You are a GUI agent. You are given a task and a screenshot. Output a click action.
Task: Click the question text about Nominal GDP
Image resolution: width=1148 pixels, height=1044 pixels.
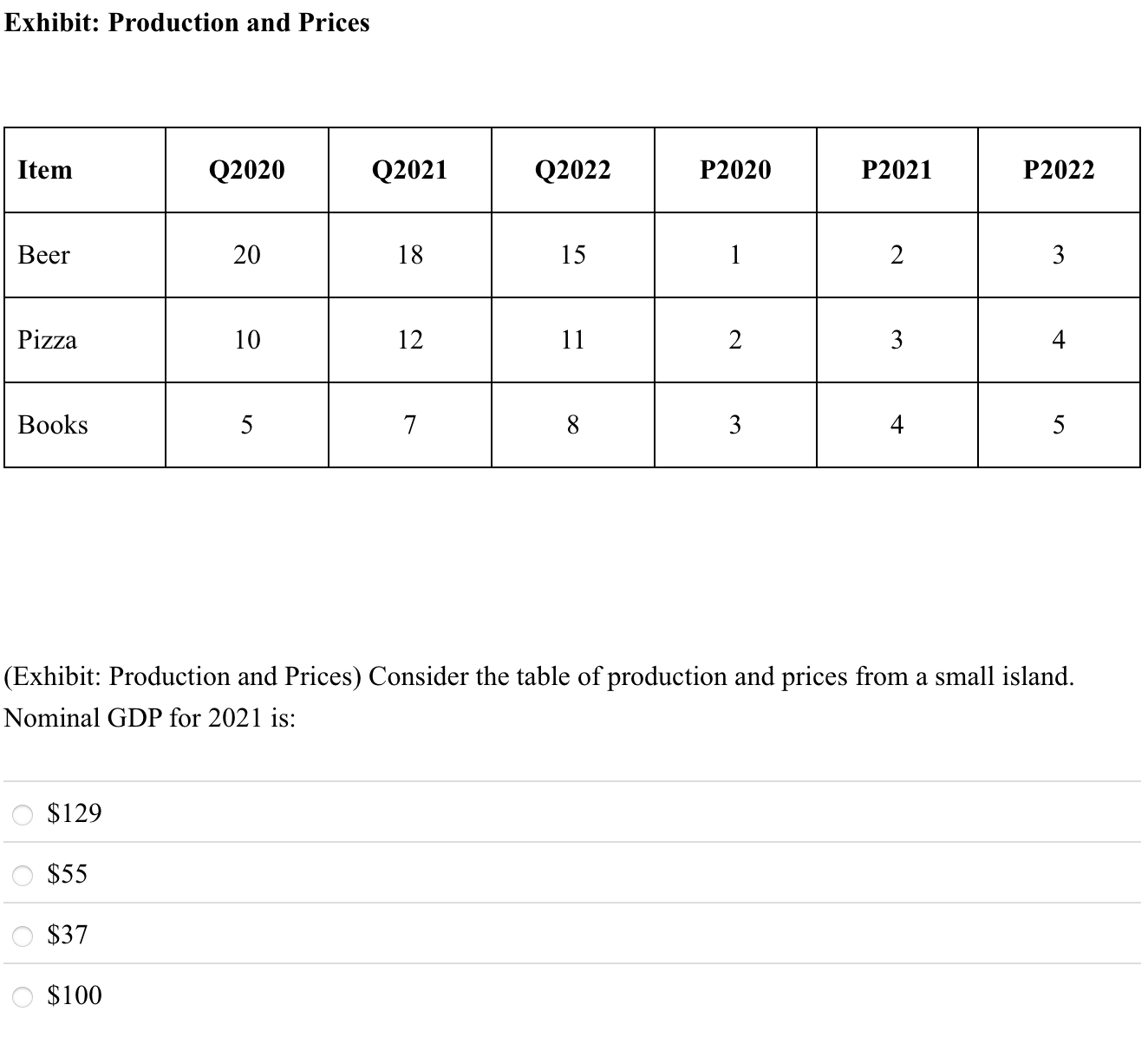click(x=538, y=695)
